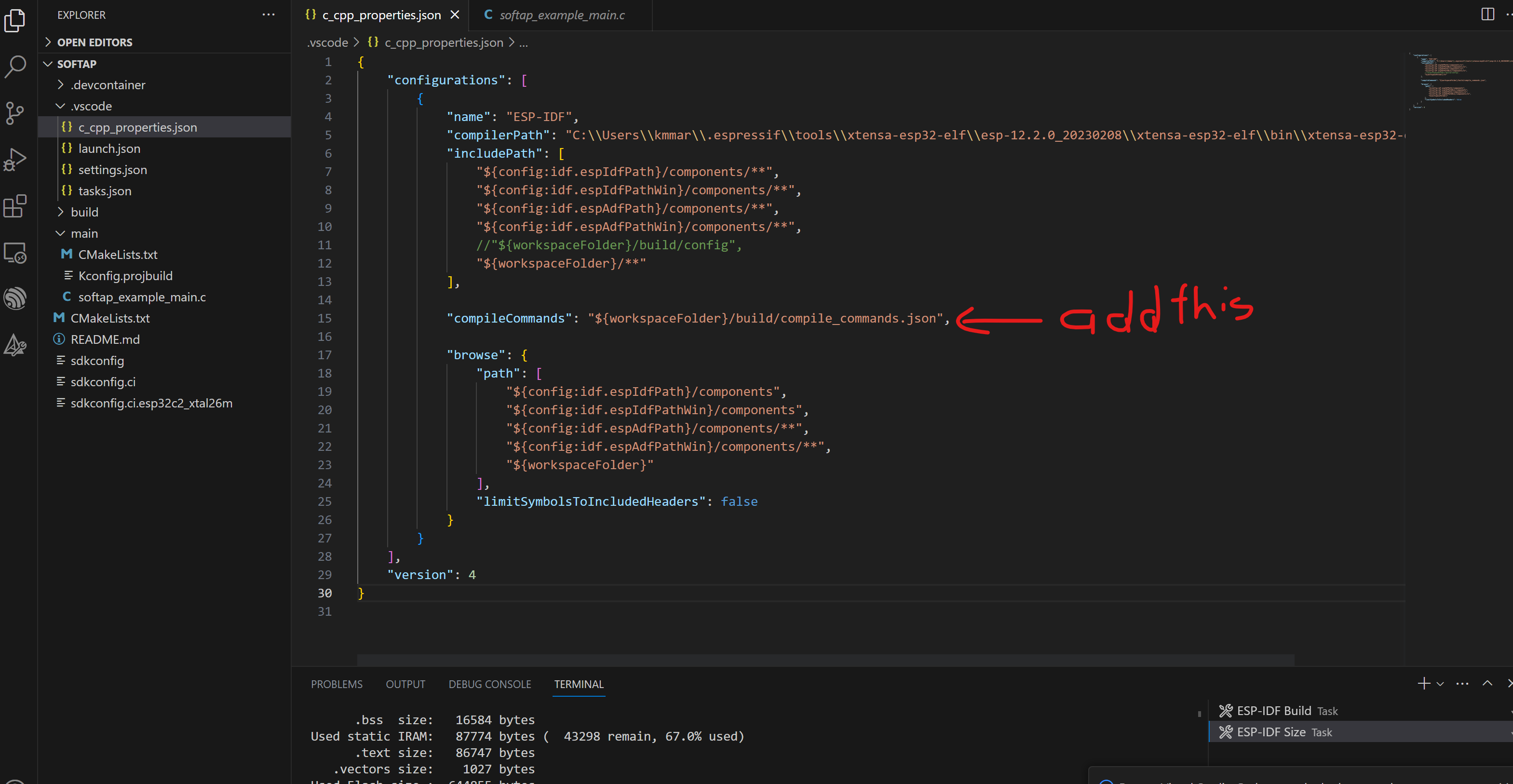Screen dimensions: 1513x784
Task: Collapse the main folder
Action: 164,233
